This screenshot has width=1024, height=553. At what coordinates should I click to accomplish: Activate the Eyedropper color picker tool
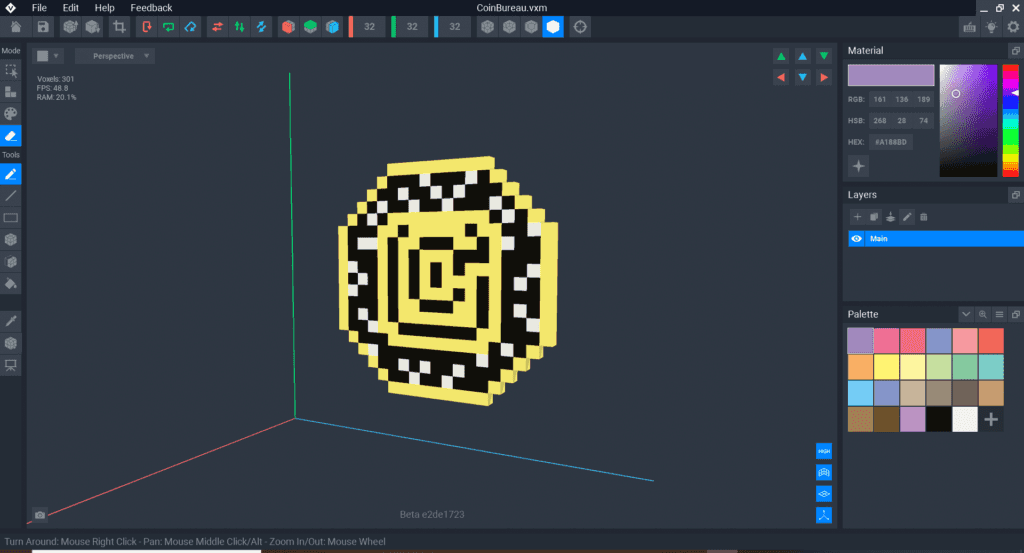pyautogui.click(x=11, y=320)
